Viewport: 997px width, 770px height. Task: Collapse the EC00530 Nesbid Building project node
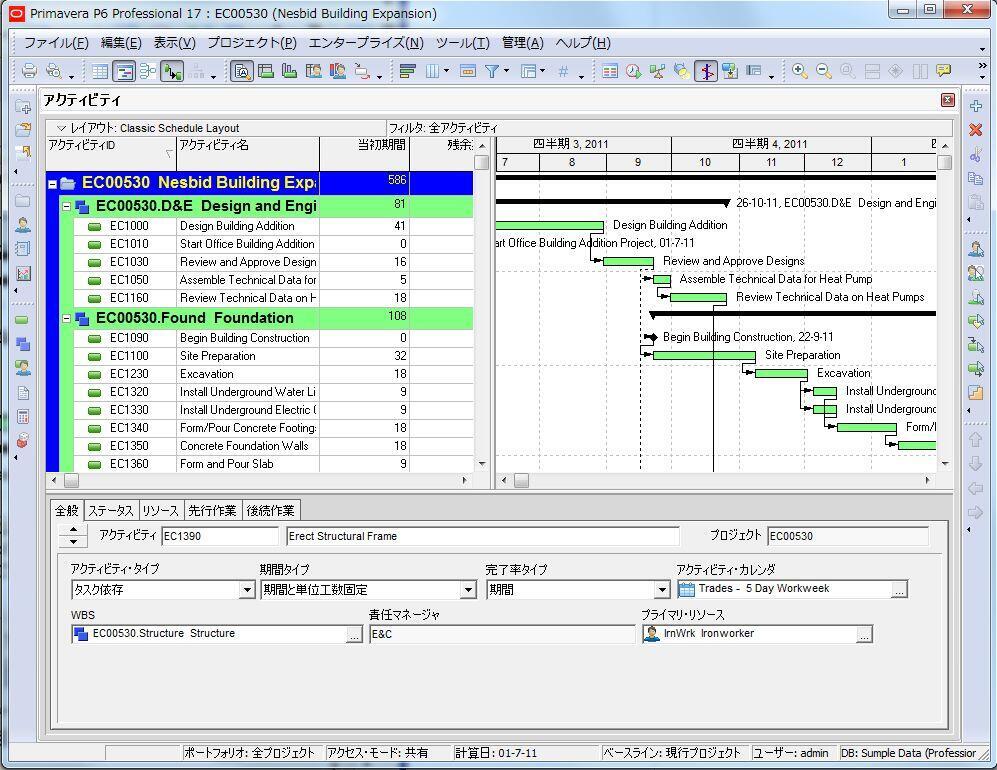[x=53, y=184]
